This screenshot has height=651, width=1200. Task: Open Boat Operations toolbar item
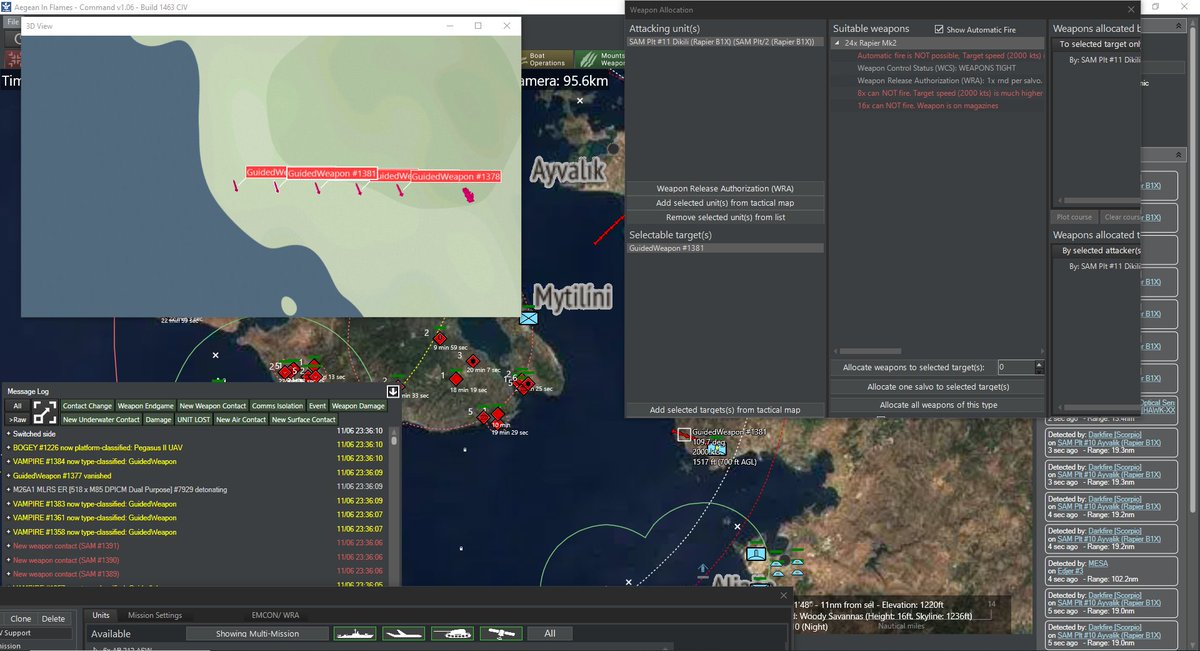546,60
